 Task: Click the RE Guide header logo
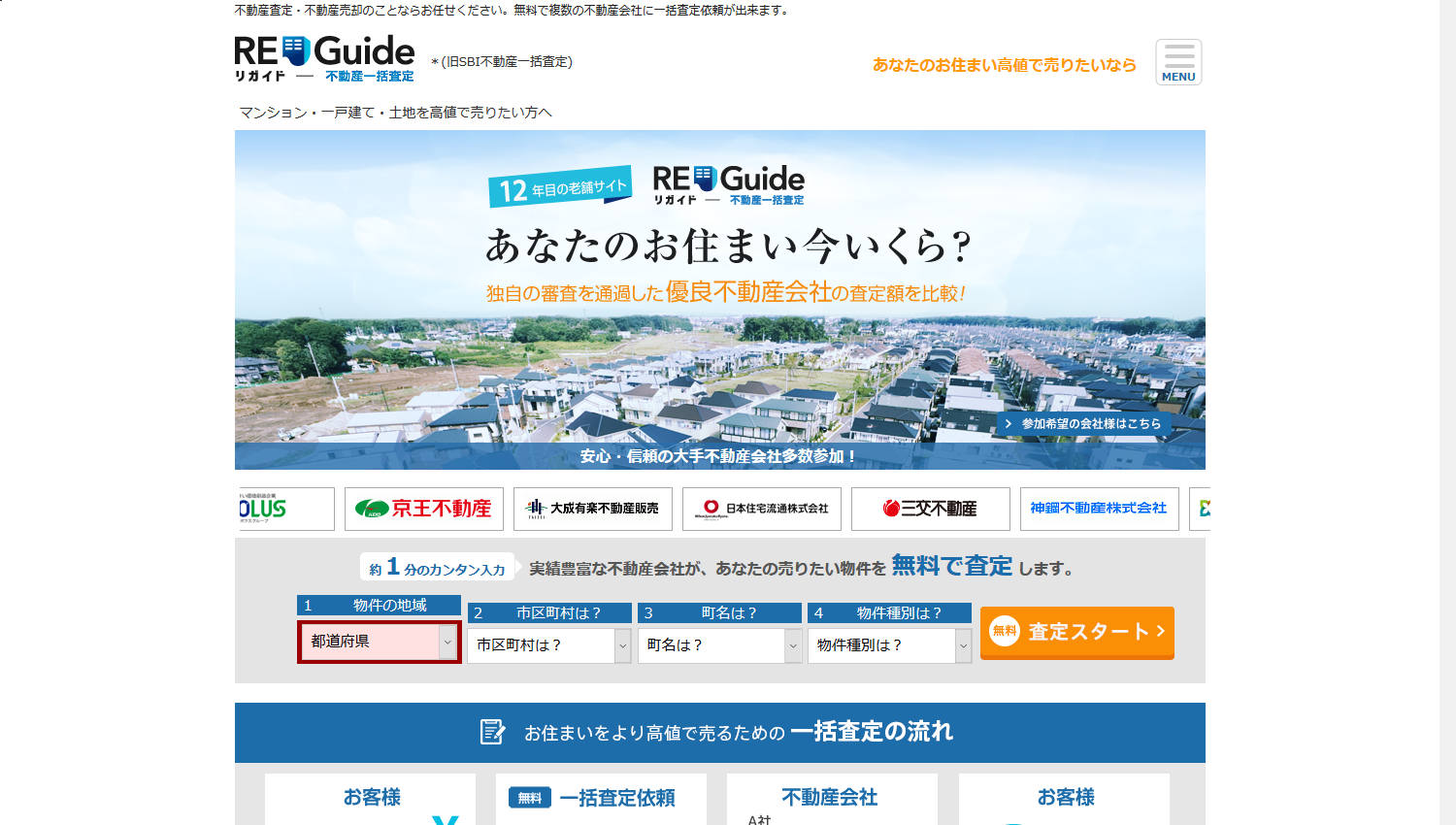tap(324, 59)
